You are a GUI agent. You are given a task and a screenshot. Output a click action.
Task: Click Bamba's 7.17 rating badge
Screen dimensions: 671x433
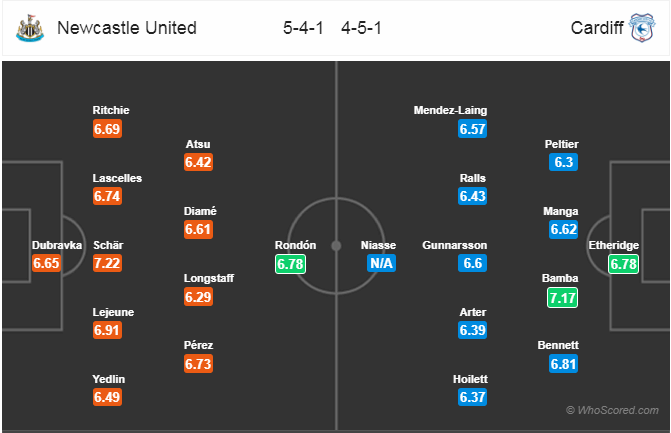coord(565,298)
